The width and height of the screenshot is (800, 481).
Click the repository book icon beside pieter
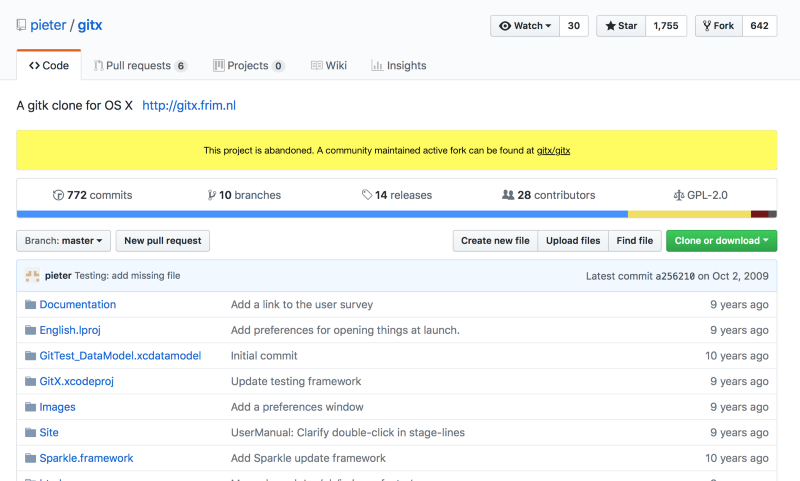click(21, 25)
